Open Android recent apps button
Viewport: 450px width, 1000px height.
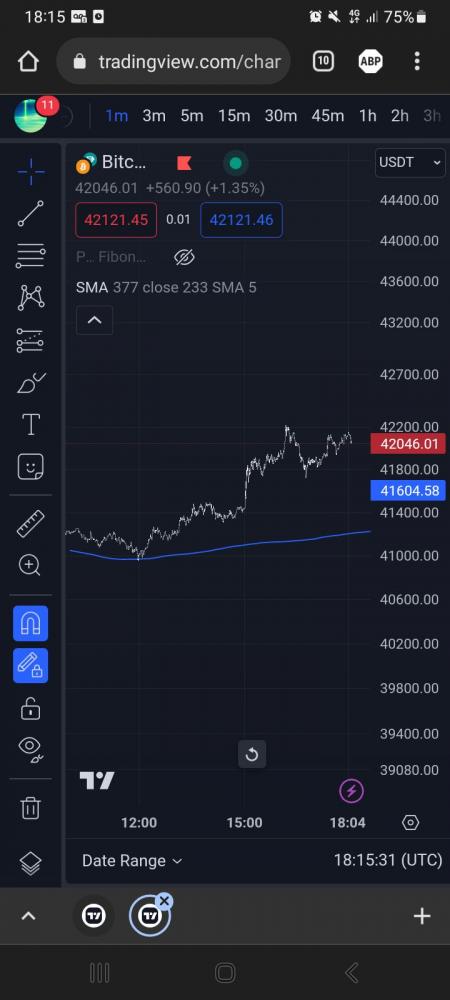pyautogui.click(x=99, y=973)
